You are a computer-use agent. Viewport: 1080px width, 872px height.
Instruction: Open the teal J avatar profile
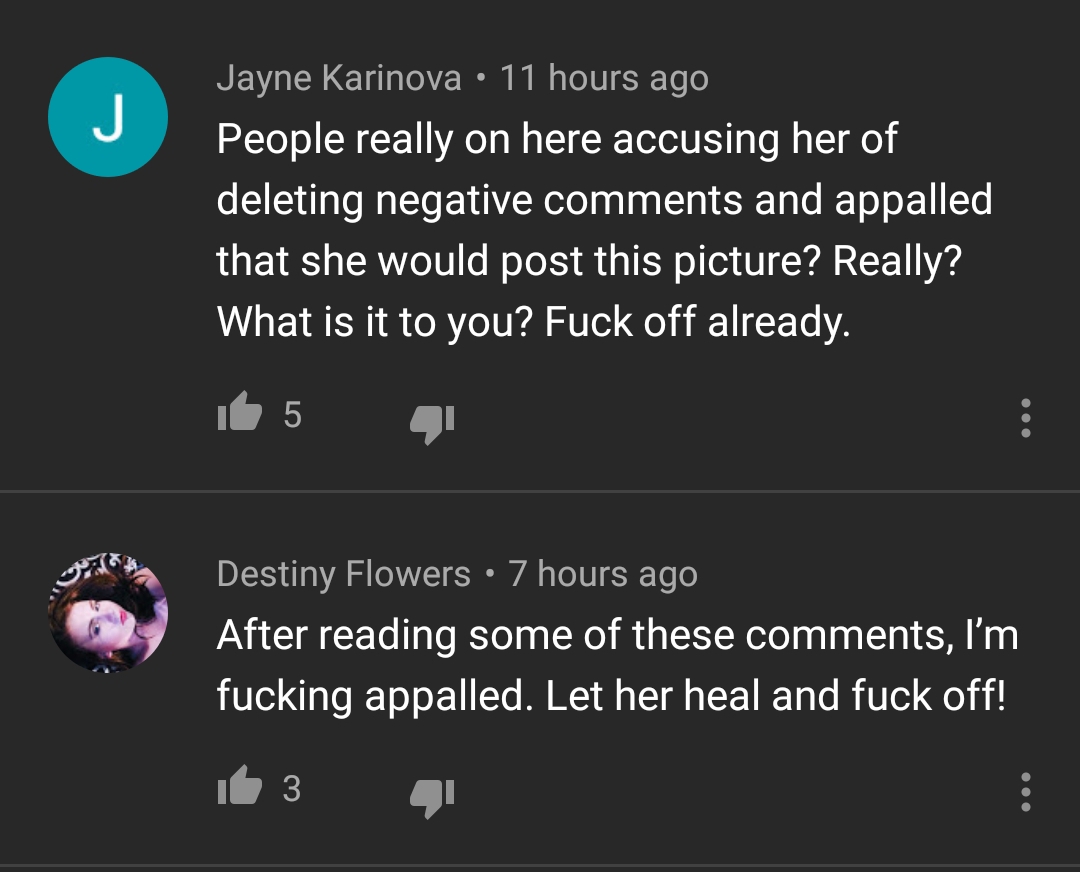pyautogui.click(x=108, y=117)
